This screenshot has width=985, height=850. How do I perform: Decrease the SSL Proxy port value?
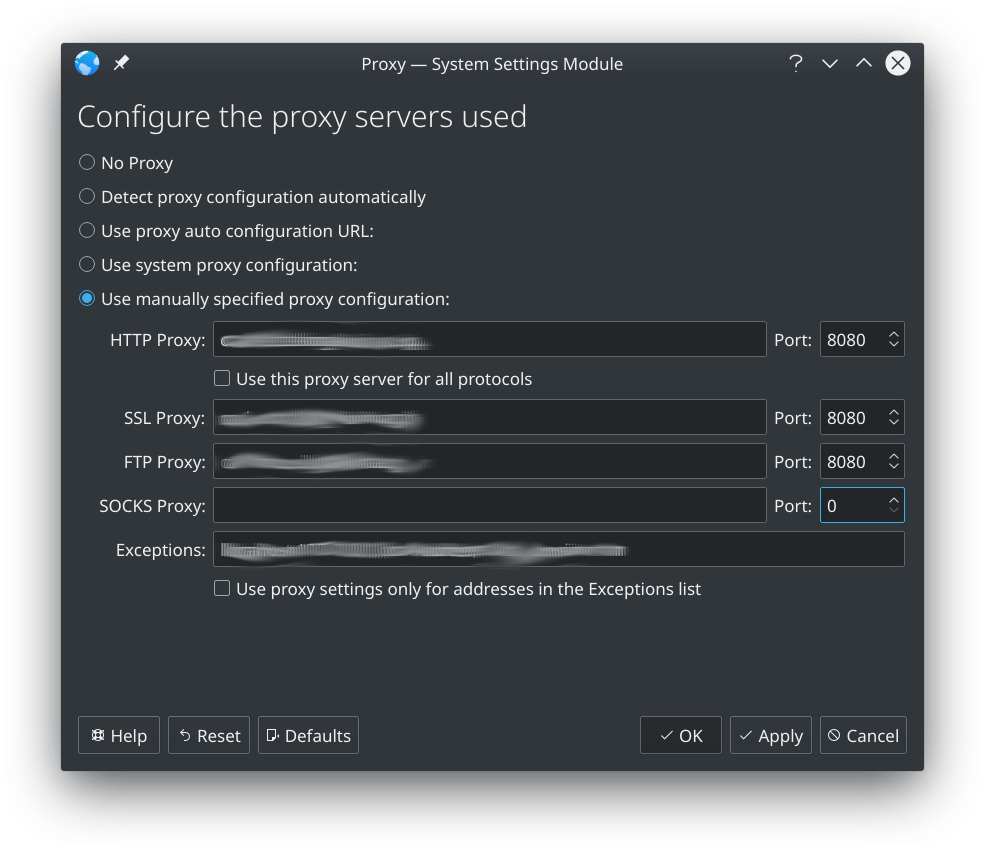894,424
